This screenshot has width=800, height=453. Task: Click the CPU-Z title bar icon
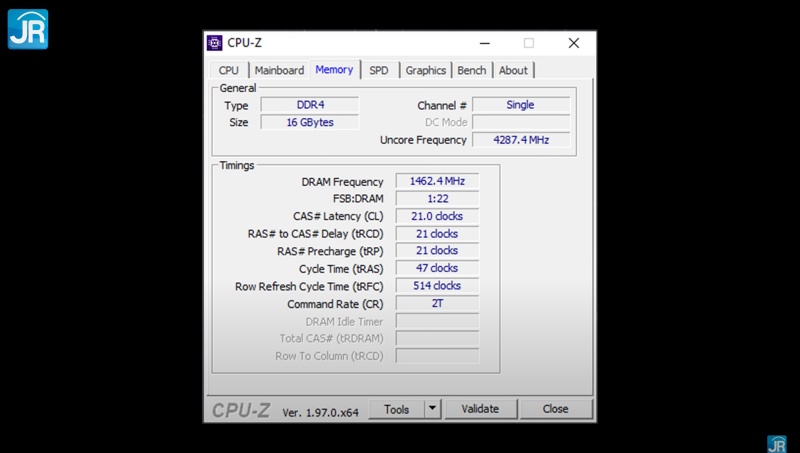tap(214, 43)
